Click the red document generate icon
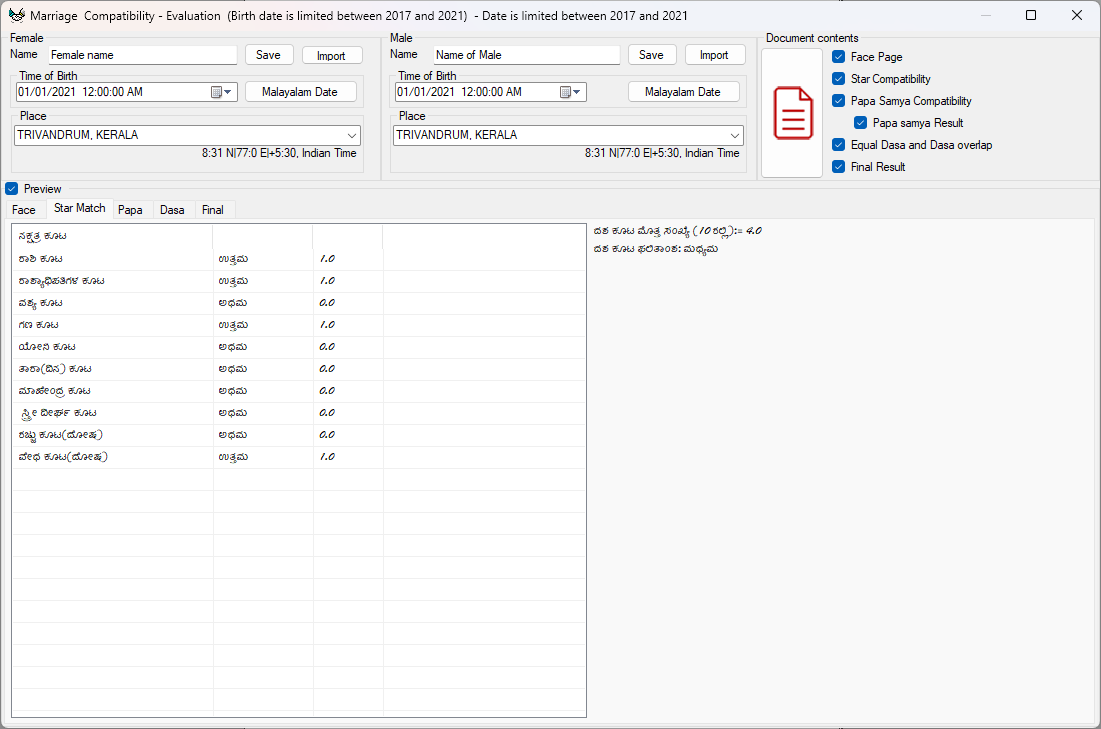 tap(793, 113)
